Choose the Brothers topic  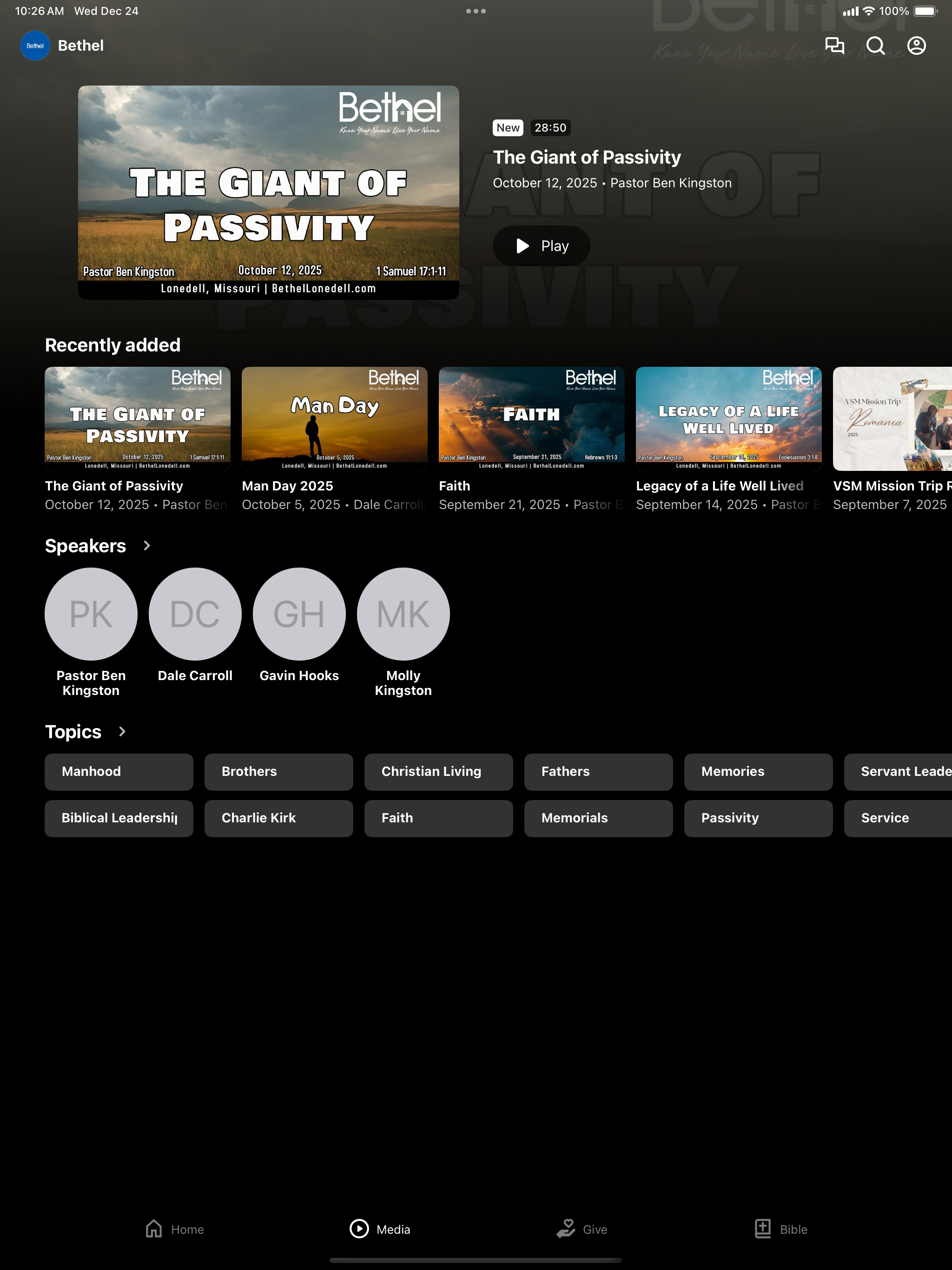pos(278,772)
